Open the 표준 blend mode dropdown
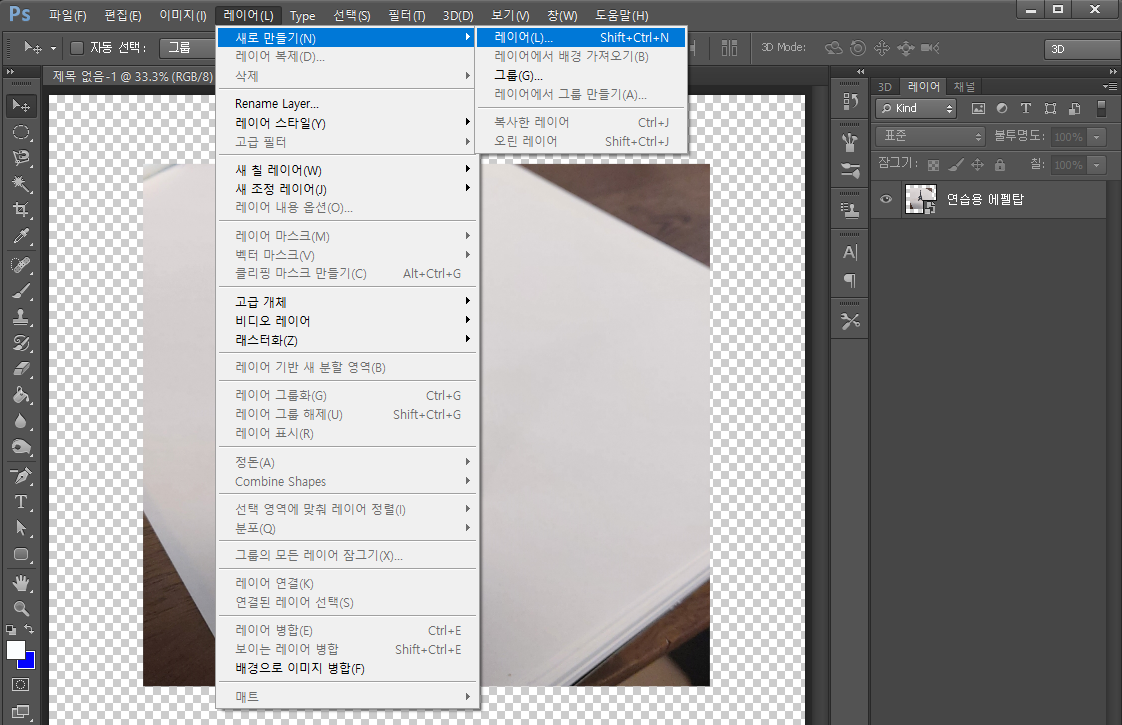The image size is (1122, 725). [x=931, y=136]
